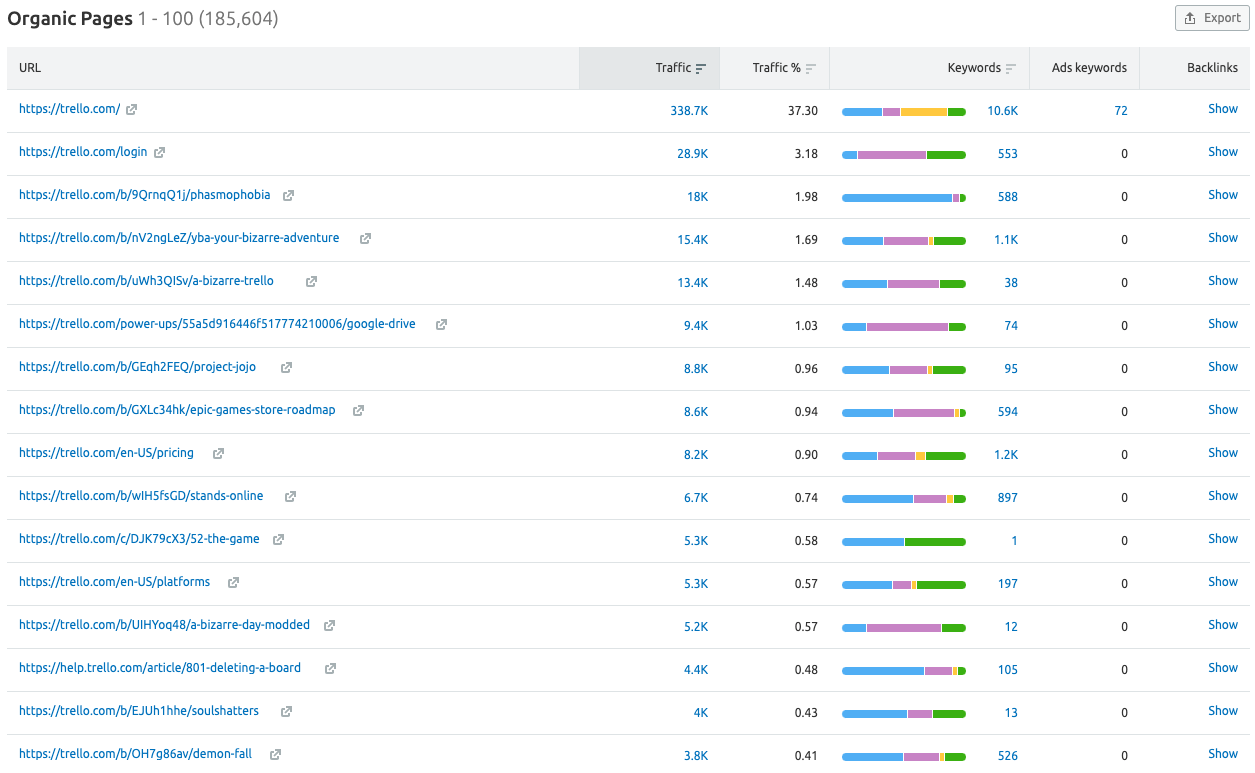Click keyword distribution bar for trello.com/ row
The image size is (1255, 773).
point(904,112)
